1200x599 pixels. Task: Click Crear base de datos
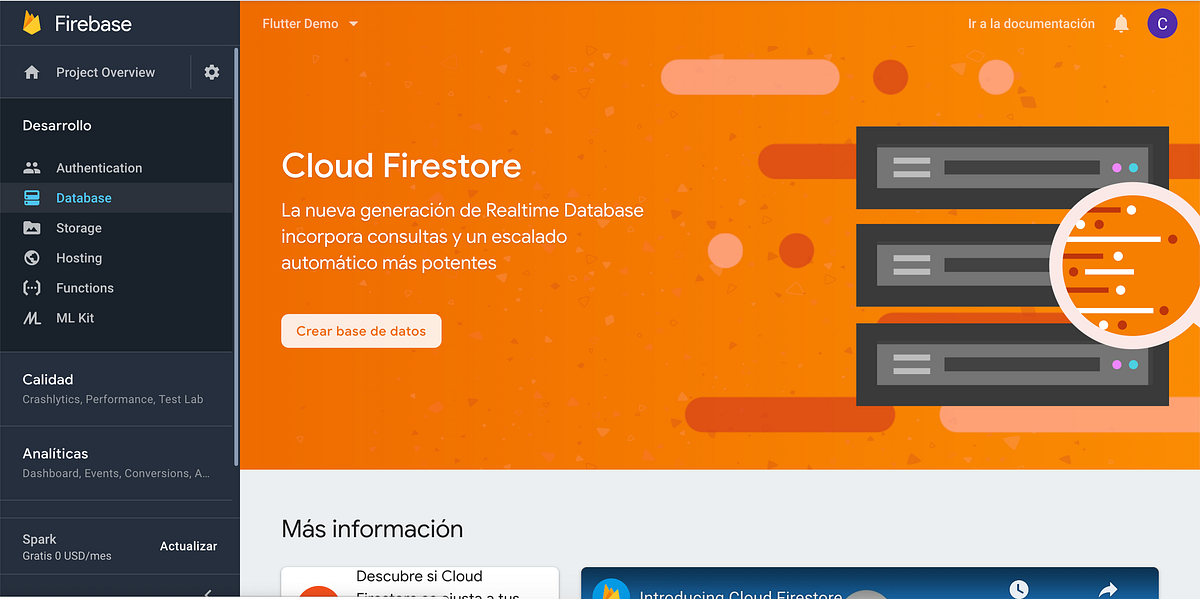coord(360,330)
